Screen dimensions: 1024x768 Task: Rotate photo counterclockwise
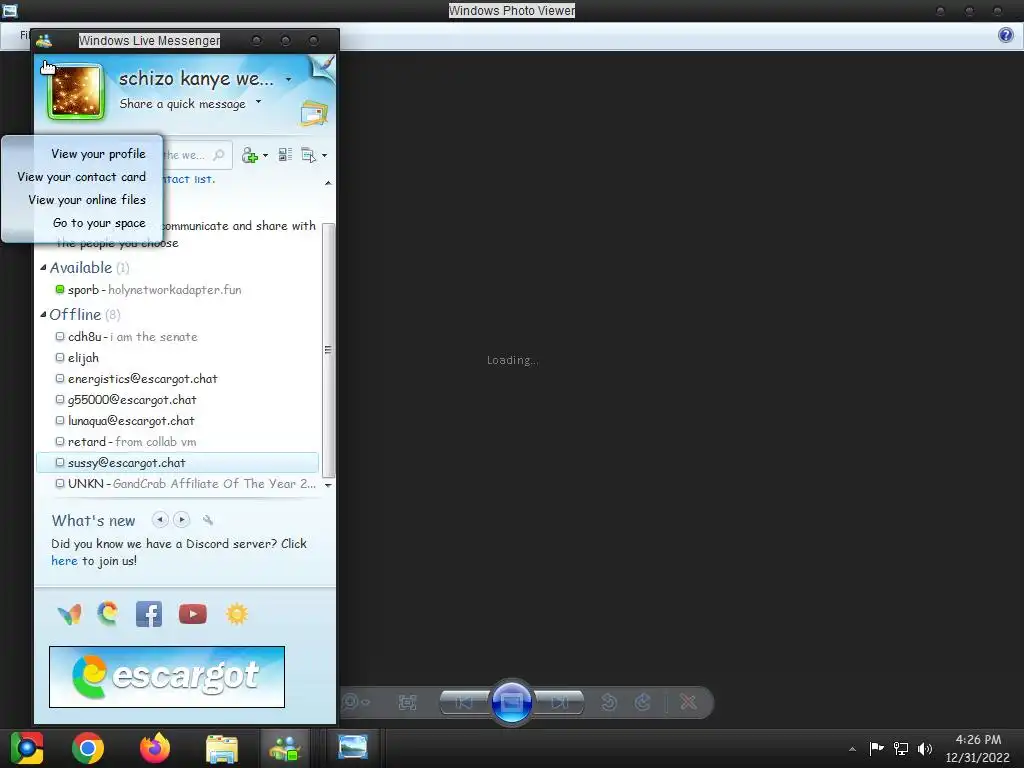click(x=609, y=703)
